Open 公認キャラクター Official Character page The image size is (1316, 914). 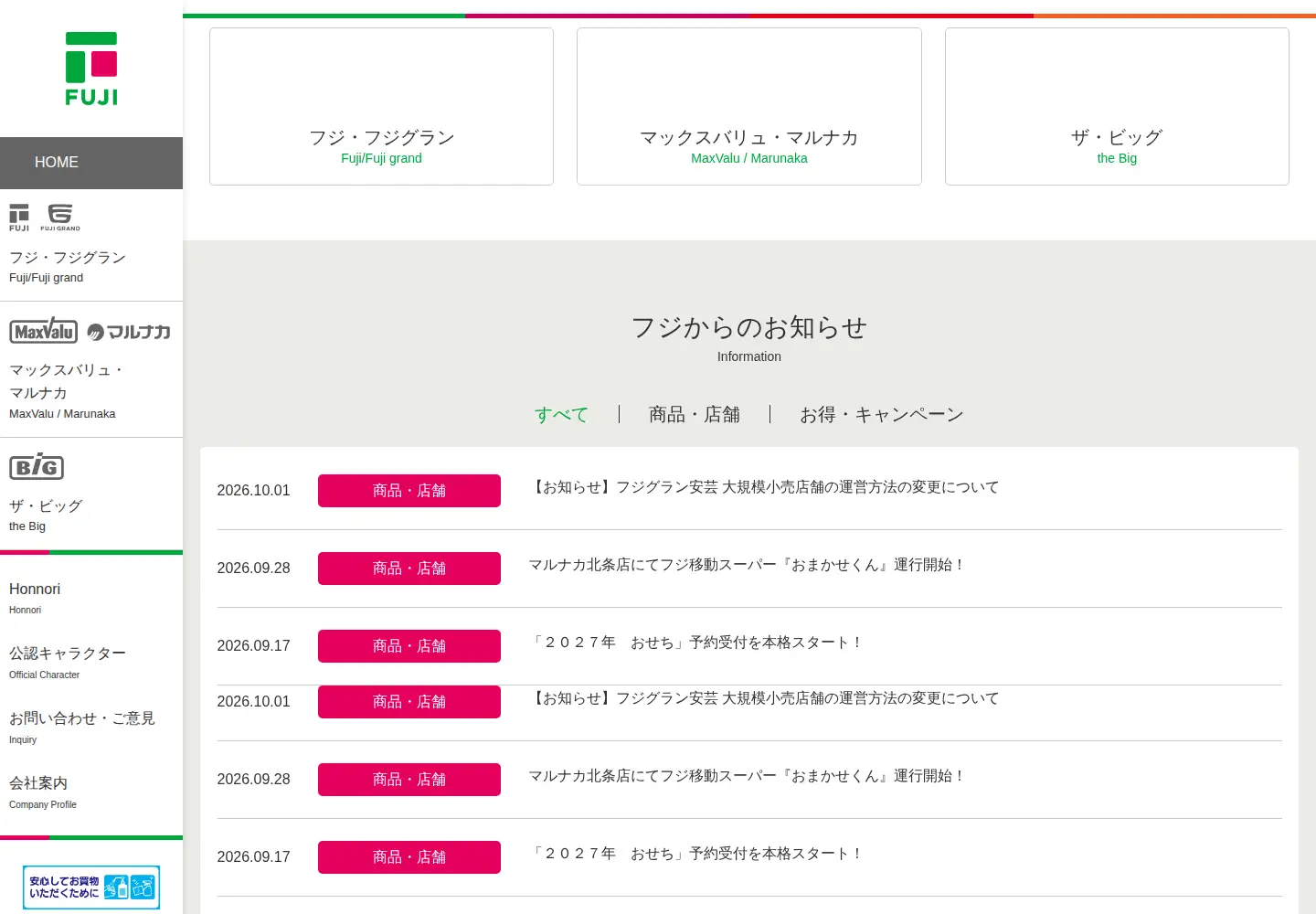[68, 663]
